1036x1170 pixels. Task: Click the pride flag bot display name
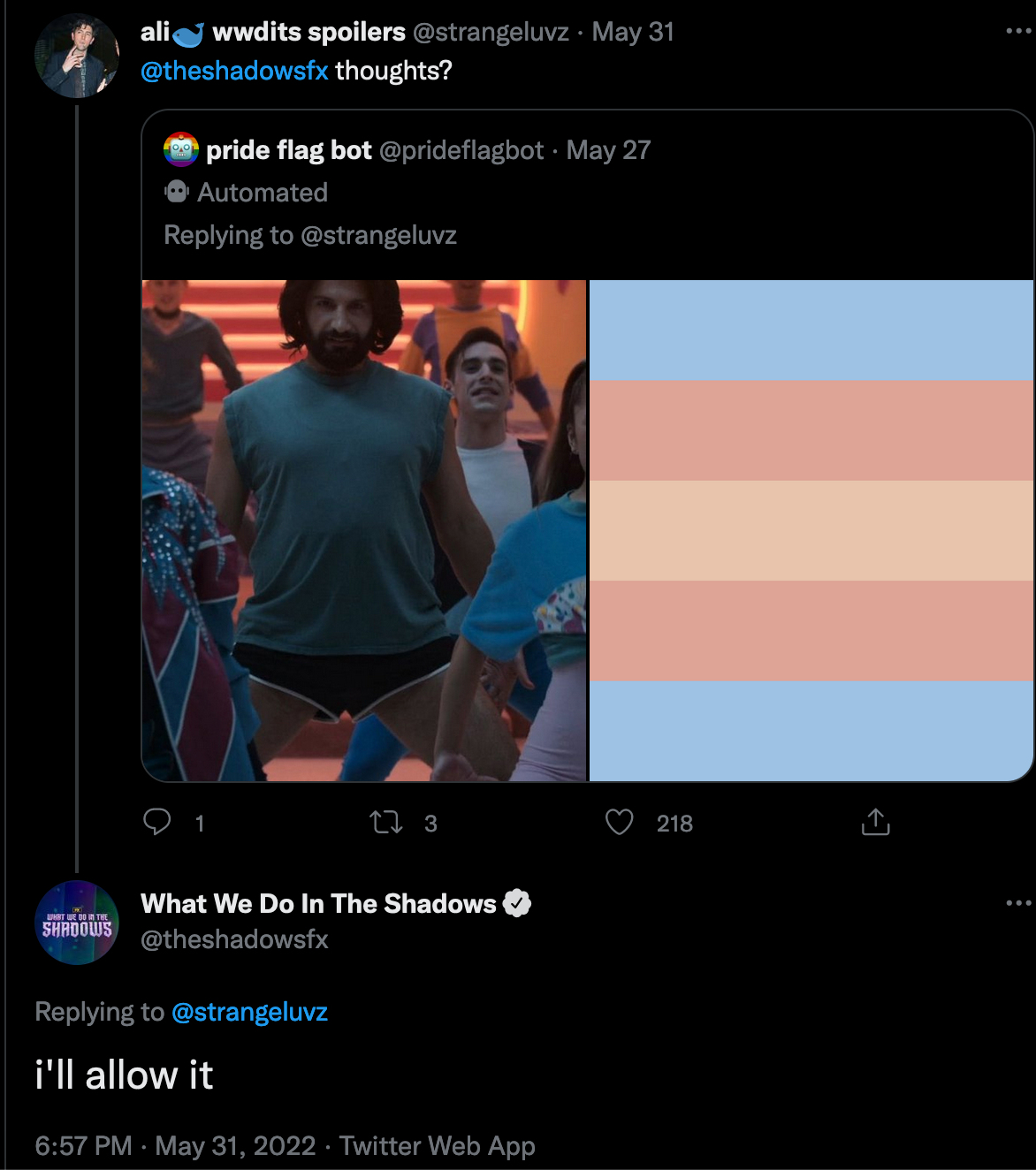click(289, 150)
